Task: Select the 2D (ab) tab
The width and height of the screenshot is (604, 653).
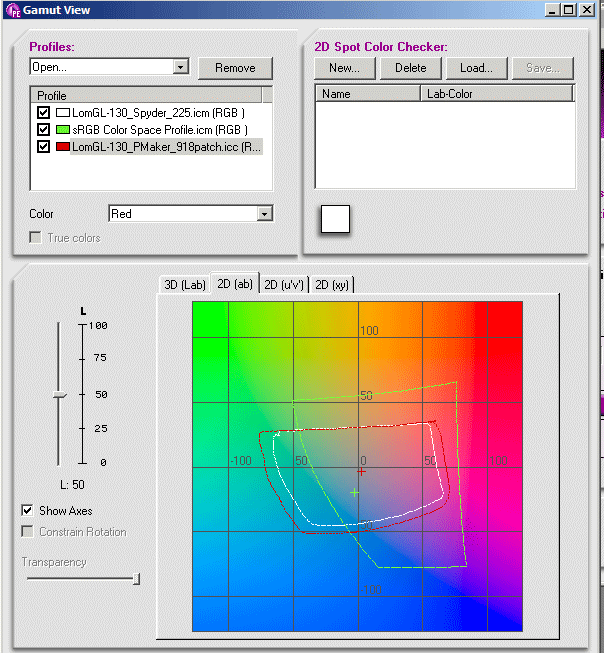Action: (x=235, y=284)
